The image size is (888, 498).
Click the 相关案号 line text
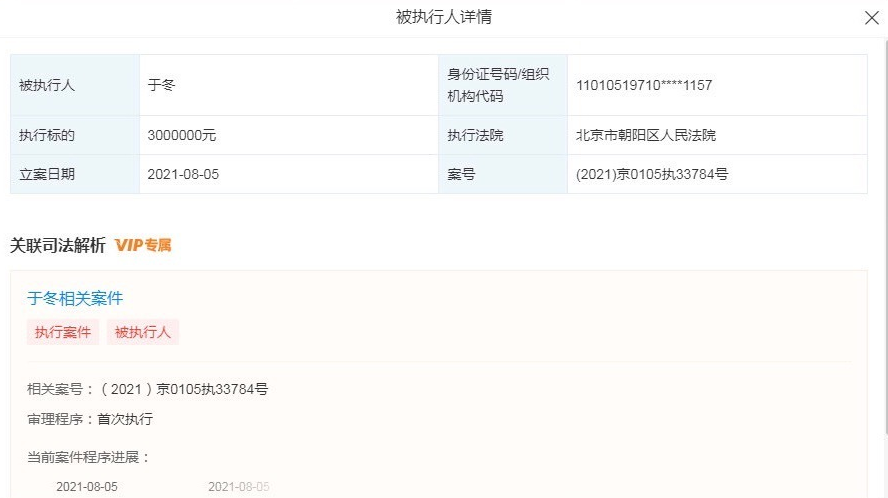coord(147,389)
